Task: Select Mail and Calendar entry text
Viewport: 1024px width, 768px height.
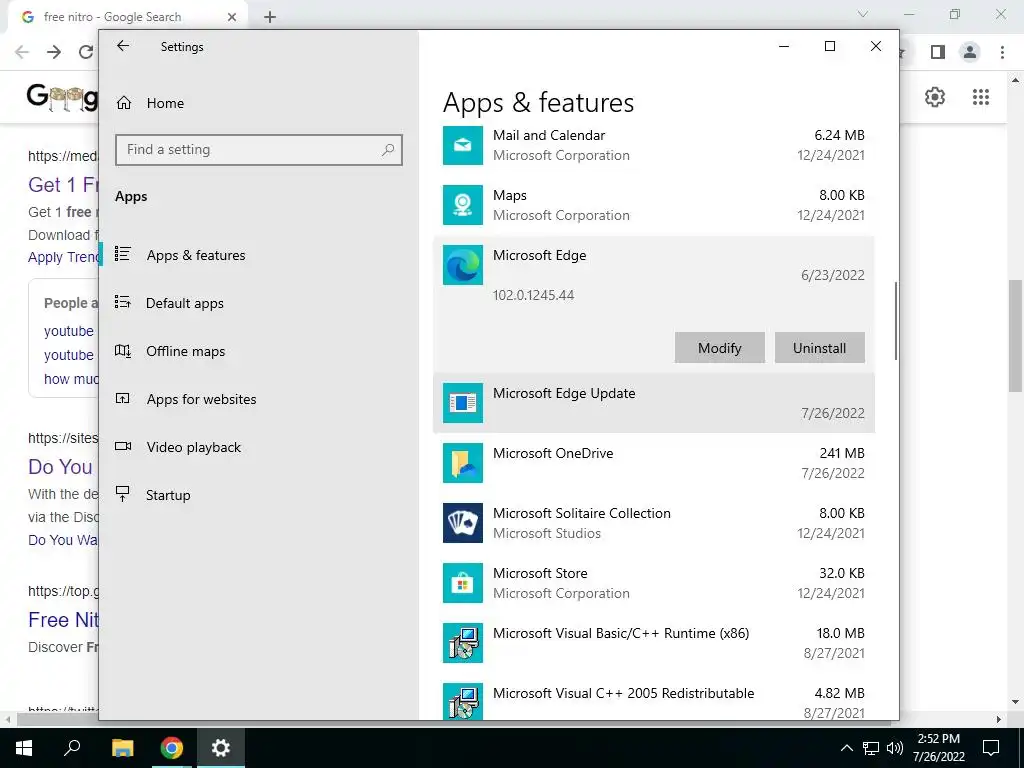Action: (549, 135)
